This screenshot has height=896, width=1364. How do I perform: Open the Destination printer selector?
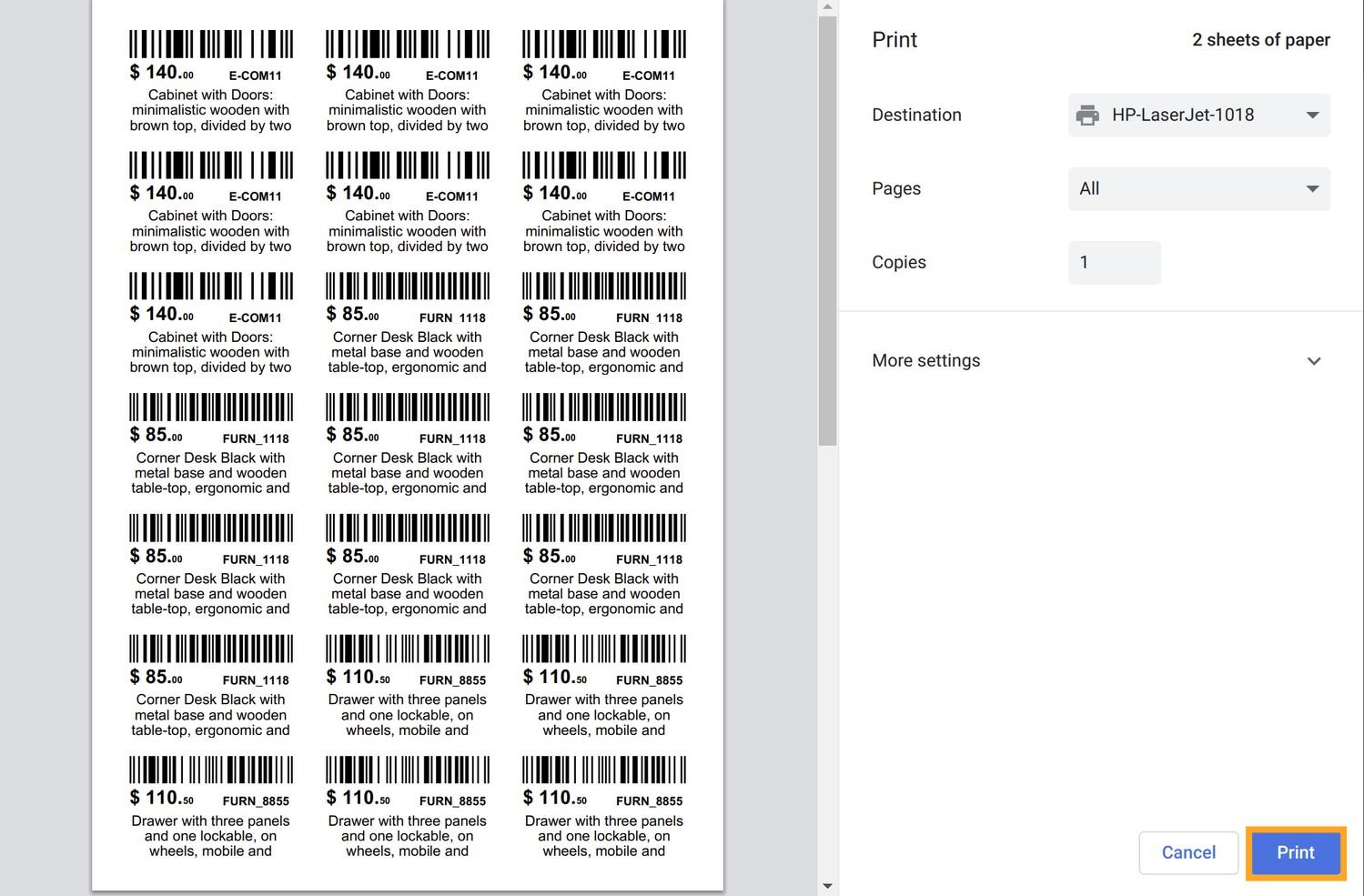1198,115
